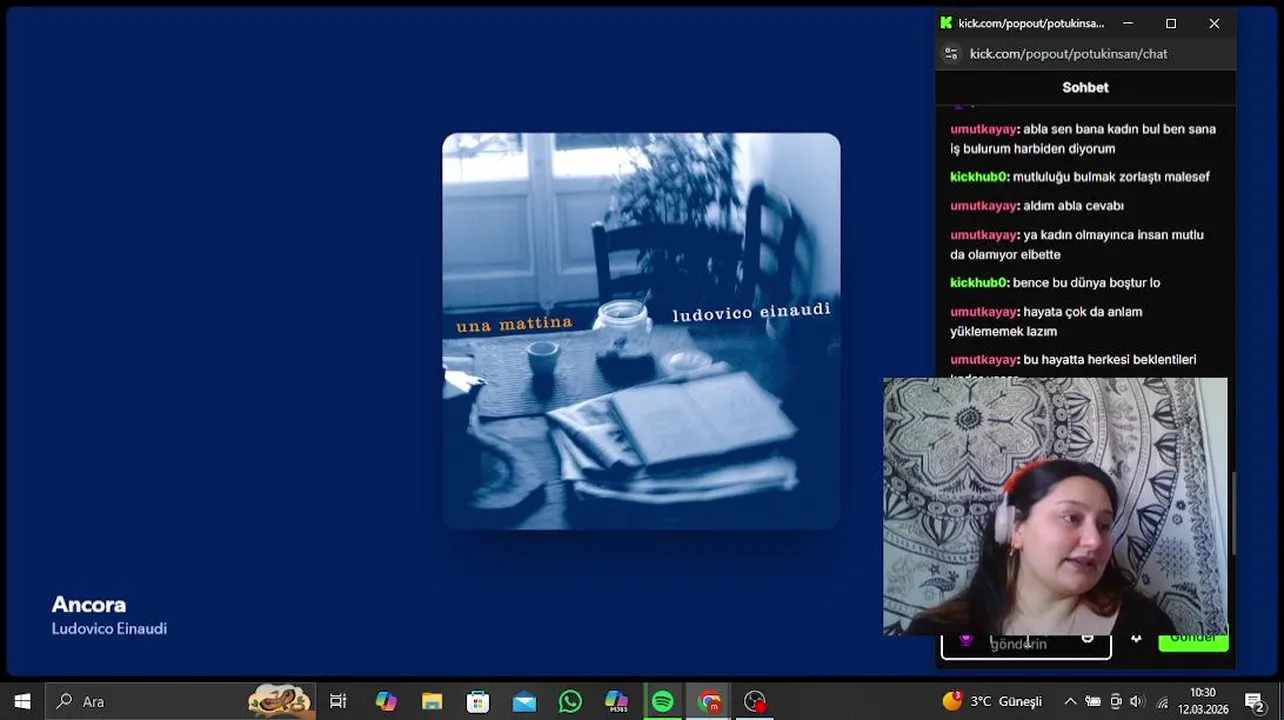Screen dimensions: 1284x720
Task: Click the taskbar search box labeled Ara
Action: pos(180,701)
